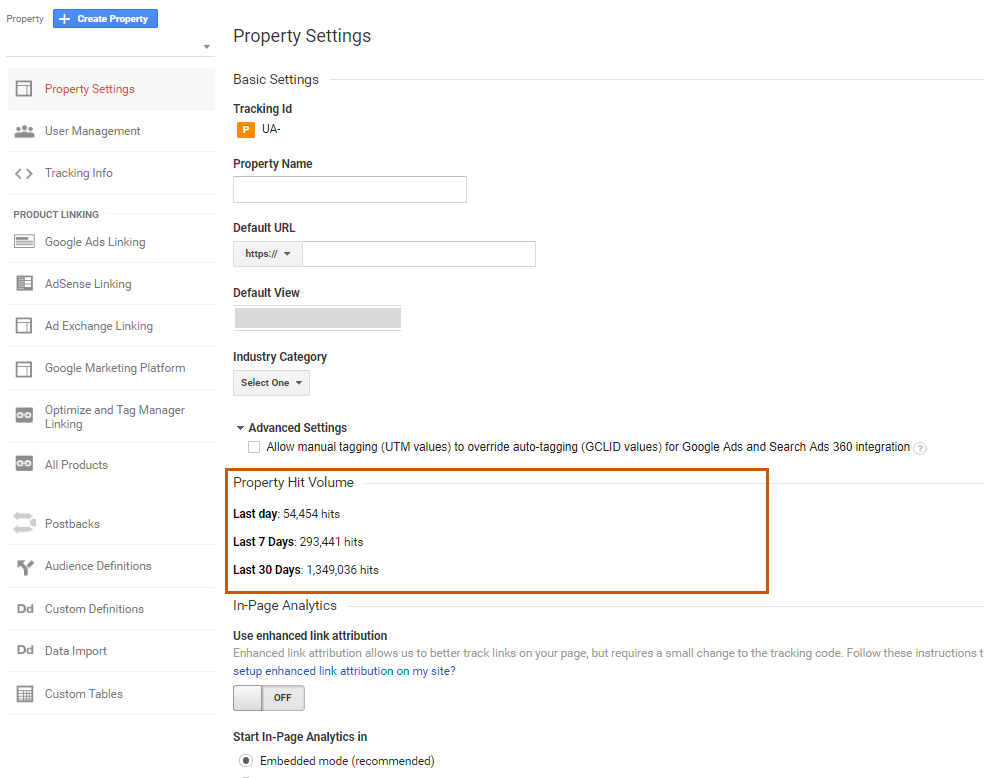
Task: Click the Google Ads Linking icon
Action: tap(24, 242)
